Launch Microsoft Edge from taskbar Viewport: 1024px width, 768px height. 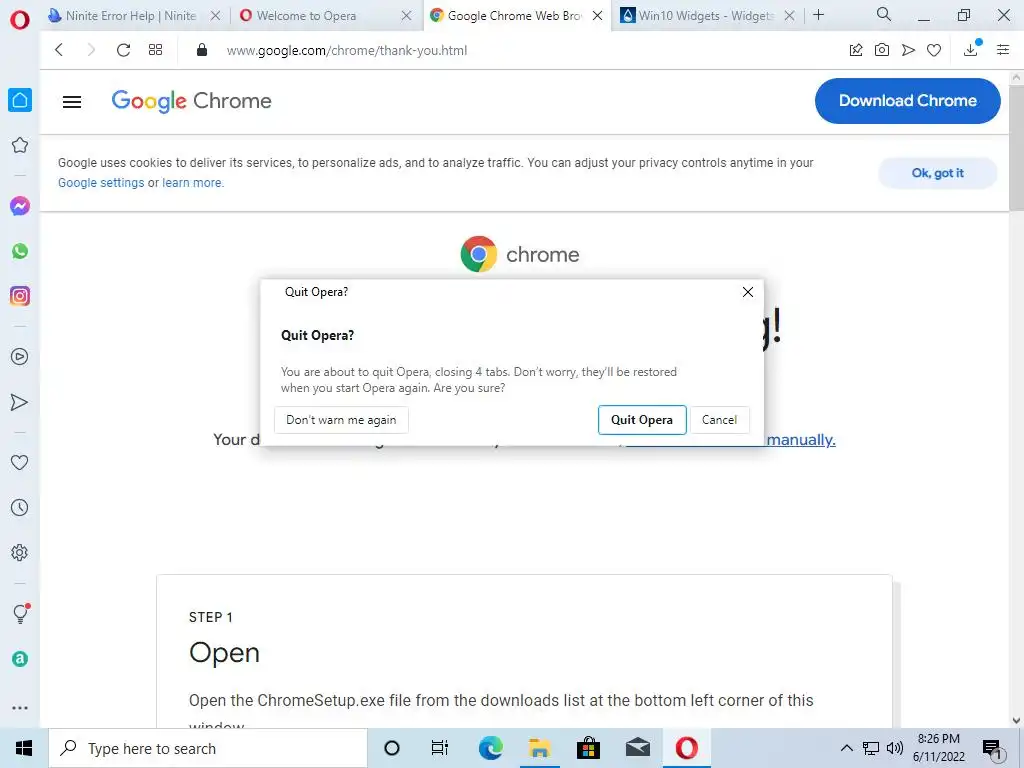[490, 748]
